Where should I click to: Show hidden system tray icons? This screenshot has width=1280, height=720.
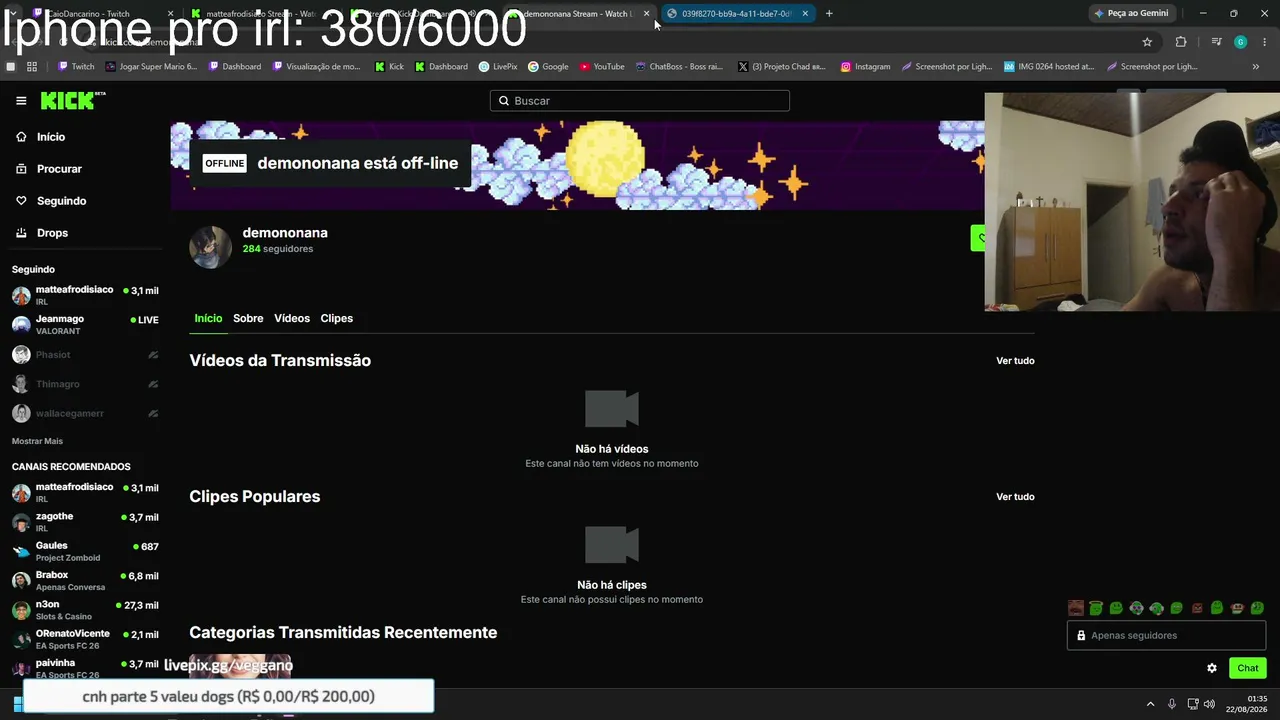[x=1150, y=704]
